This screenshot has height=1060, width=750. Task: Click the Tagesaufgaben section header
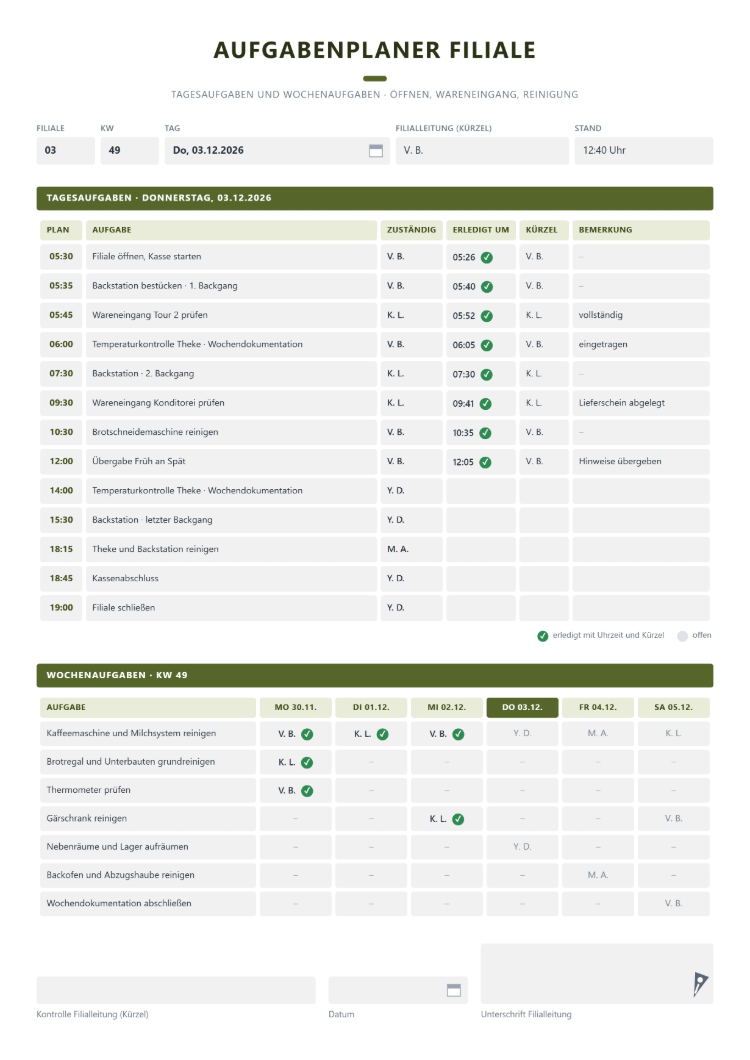(x=375, y=198)
